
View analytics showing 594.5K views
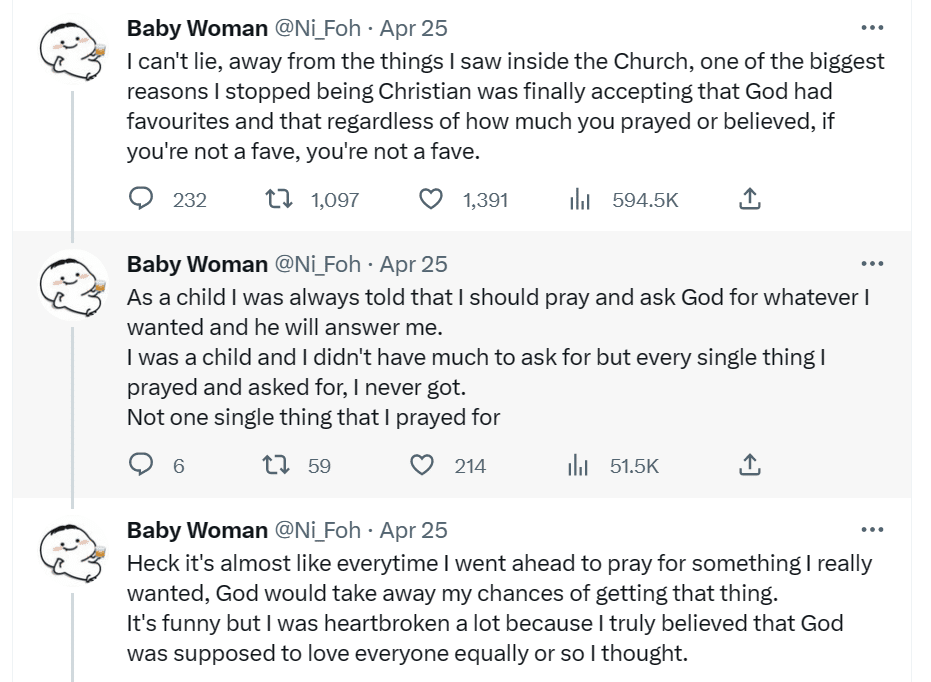pos(577,200)
